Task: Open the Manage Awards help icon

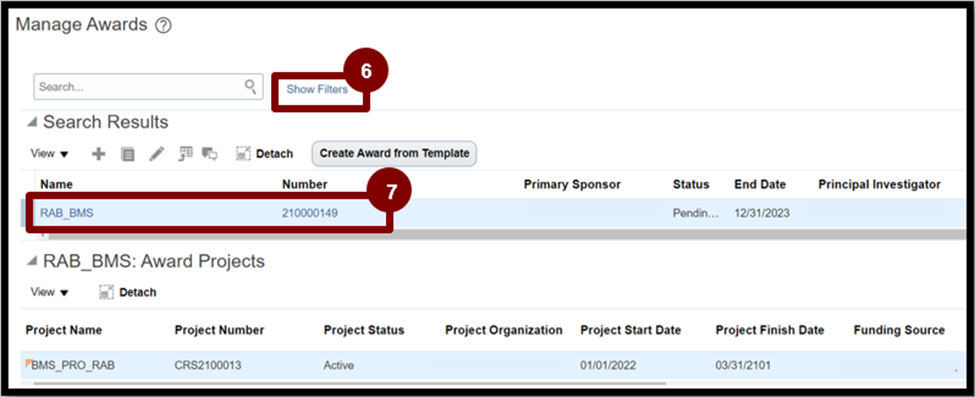Action: click(163, 26)
